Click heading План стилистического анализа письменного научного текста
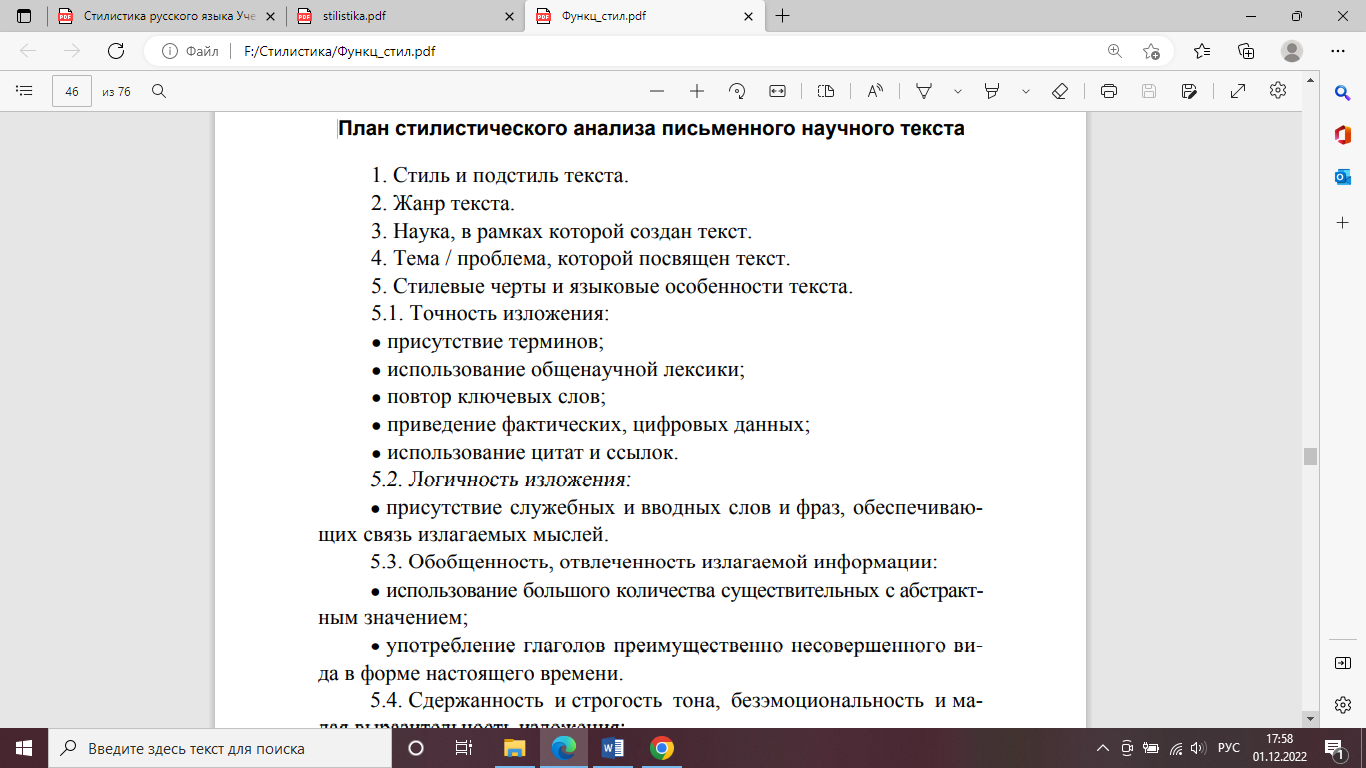Viewport: 1366px width, 768px height. 651,128
